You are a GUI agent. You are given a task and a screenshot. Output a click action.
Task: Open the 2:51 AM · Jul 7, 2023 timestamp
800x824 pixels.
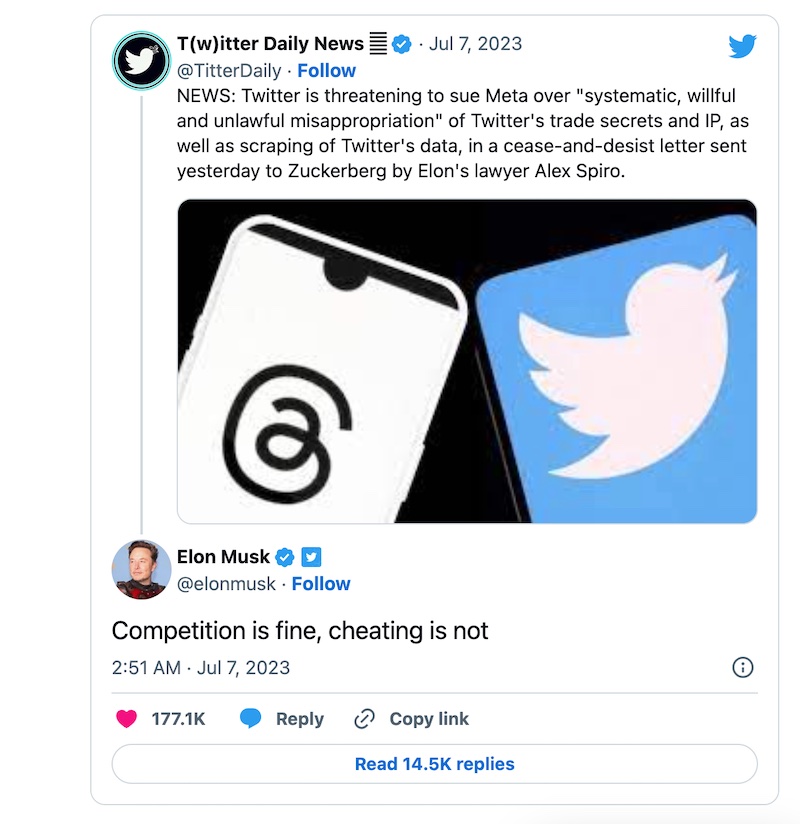point(201,668)
